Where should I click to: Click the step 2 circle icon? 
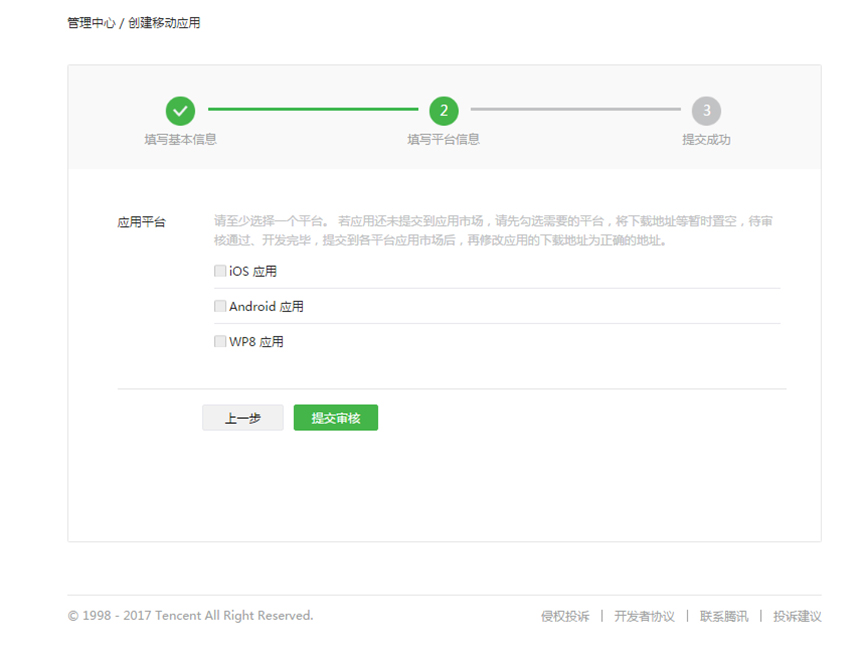[443, 111]
